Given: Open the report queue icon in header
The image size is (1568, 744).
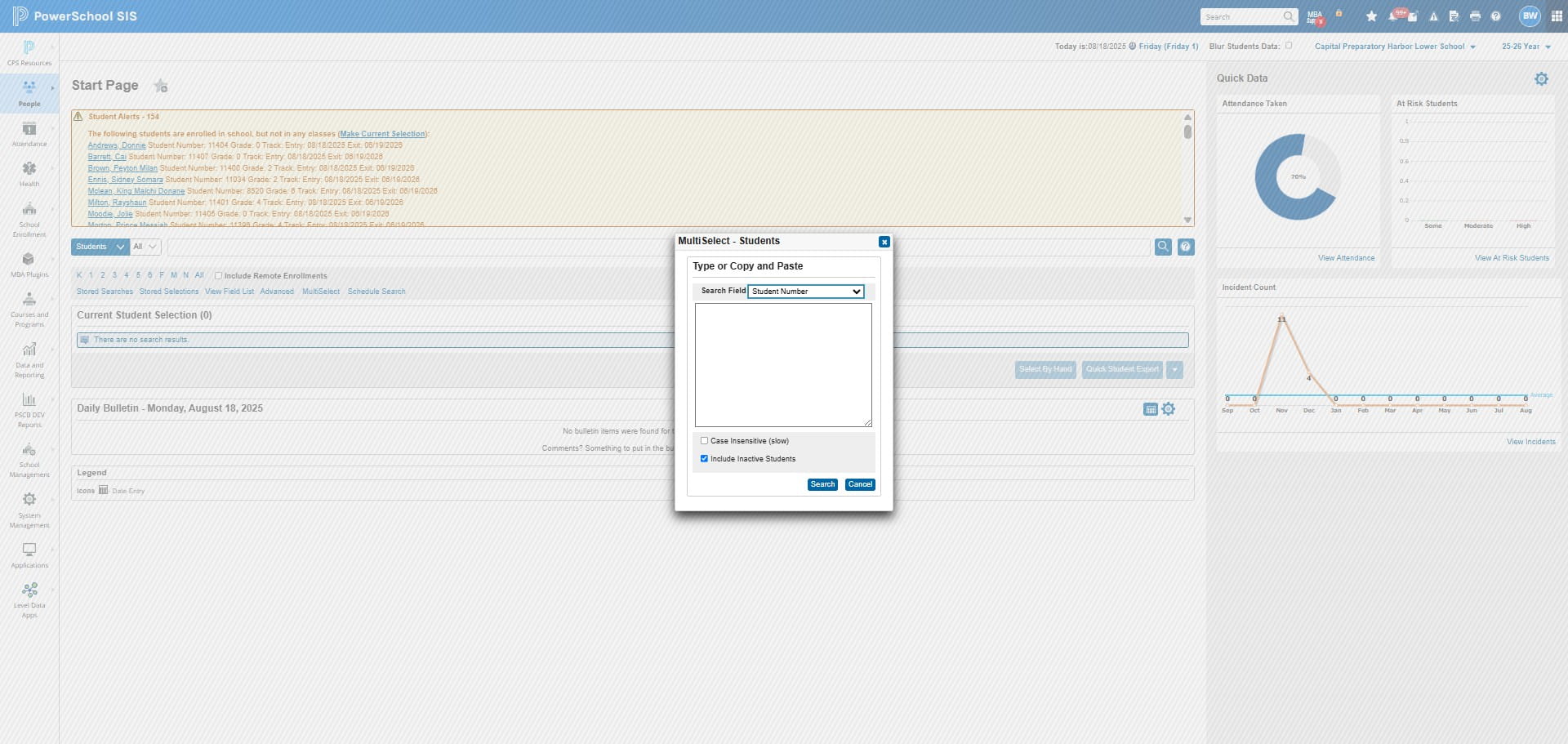Looking at the screenshot, I should tap(1454, 16).
